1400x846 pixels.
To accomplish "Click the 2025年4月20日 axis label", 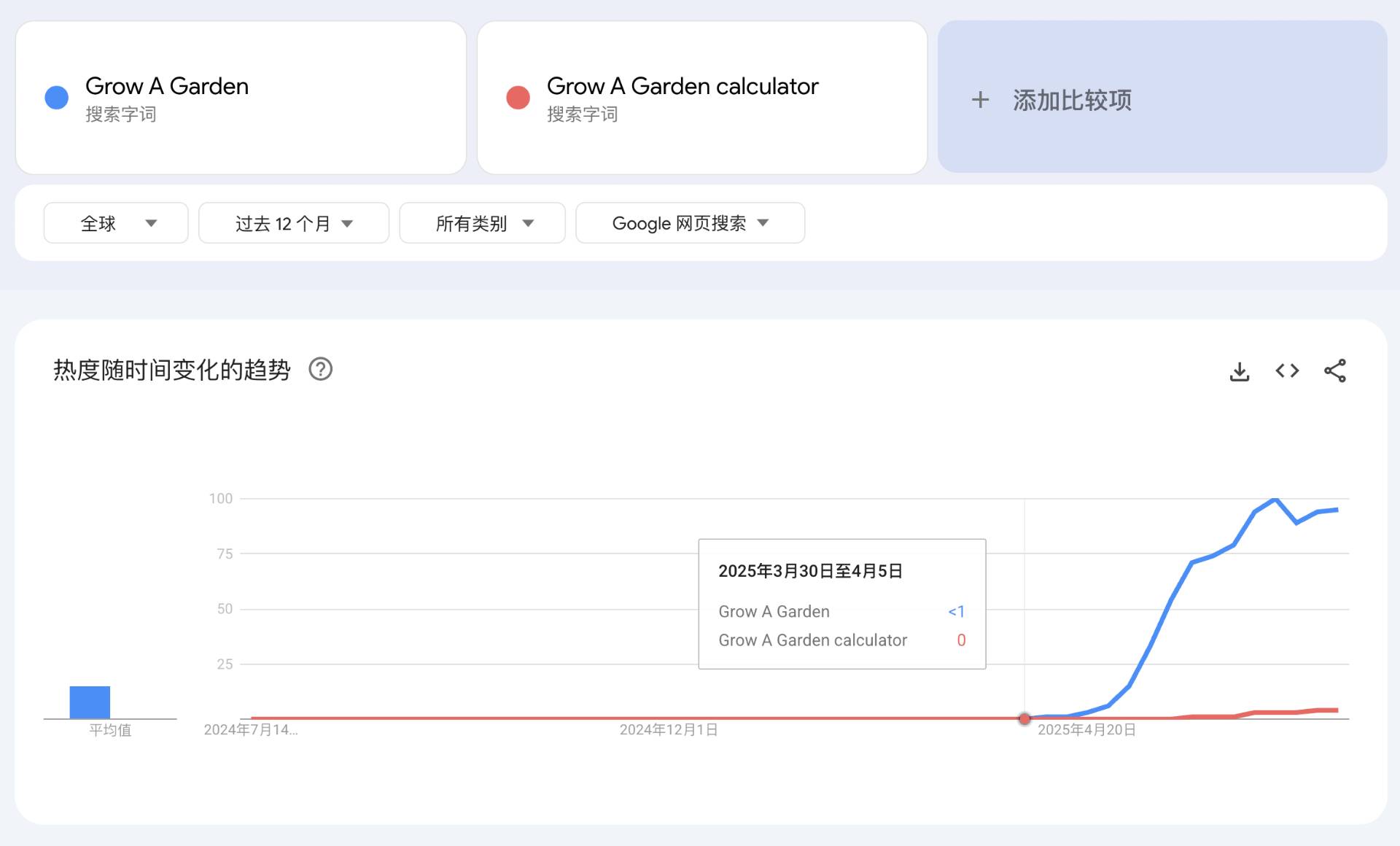I will 1086,730.
